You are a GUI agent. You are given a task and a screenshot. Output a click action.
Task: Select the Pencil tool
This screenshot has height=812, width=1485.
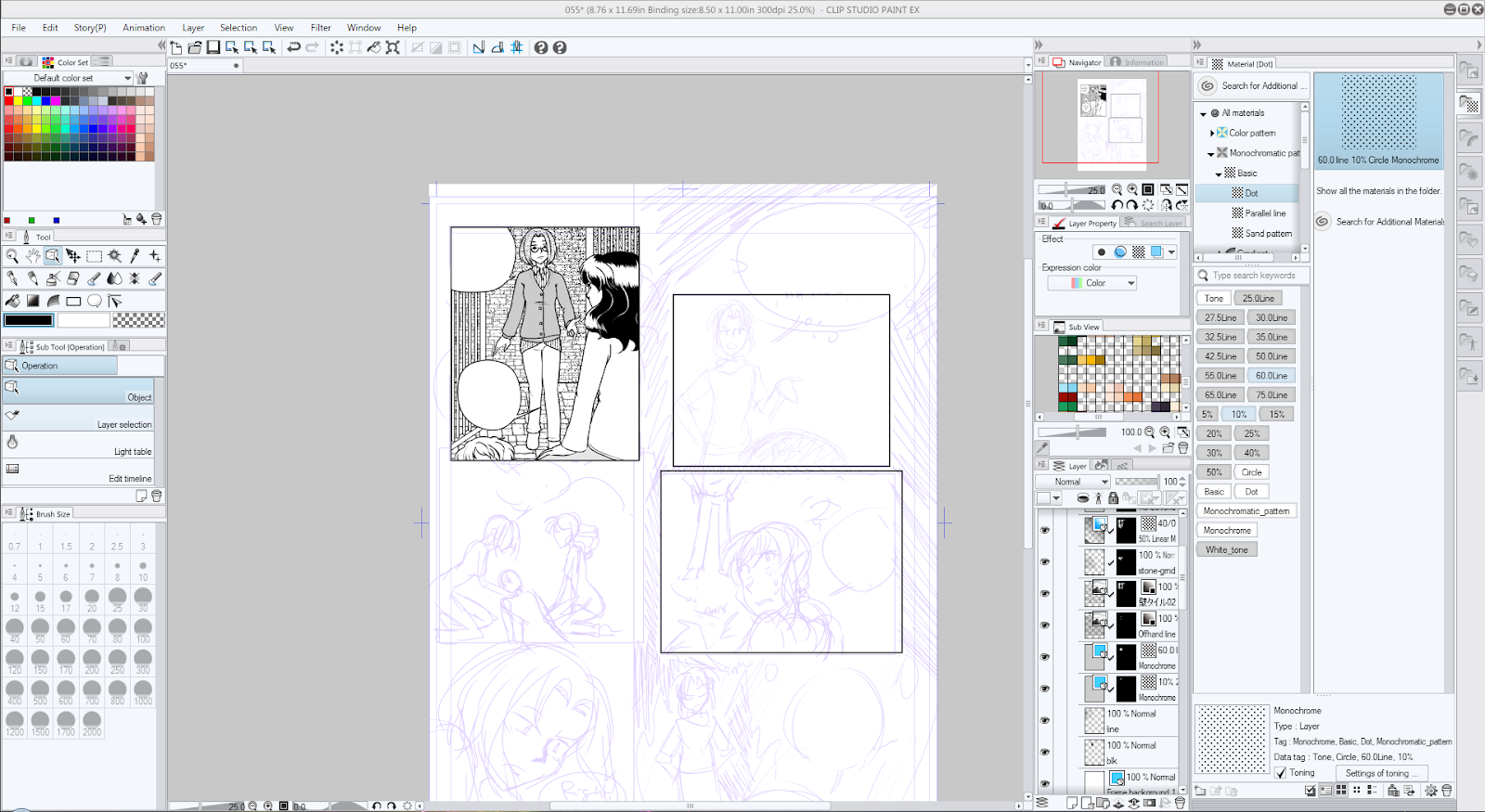point(32,278)
